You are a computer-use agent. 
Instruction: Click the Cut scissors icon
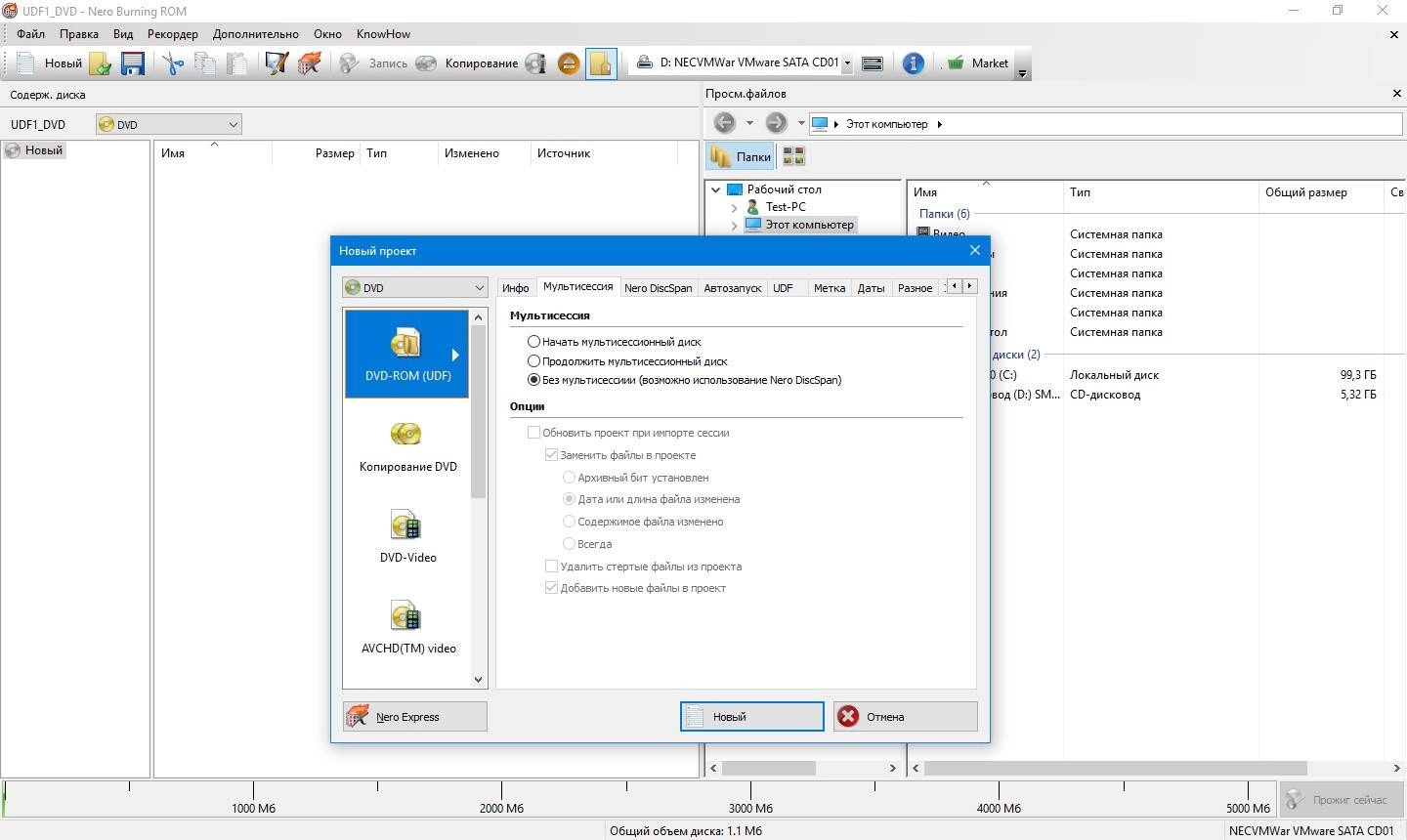click(173, 63)
